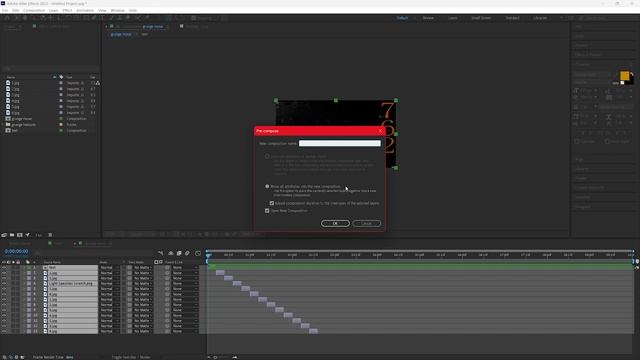
Task: Click the first icon in timeline bottom-left corner
Action: coord(4,357)
